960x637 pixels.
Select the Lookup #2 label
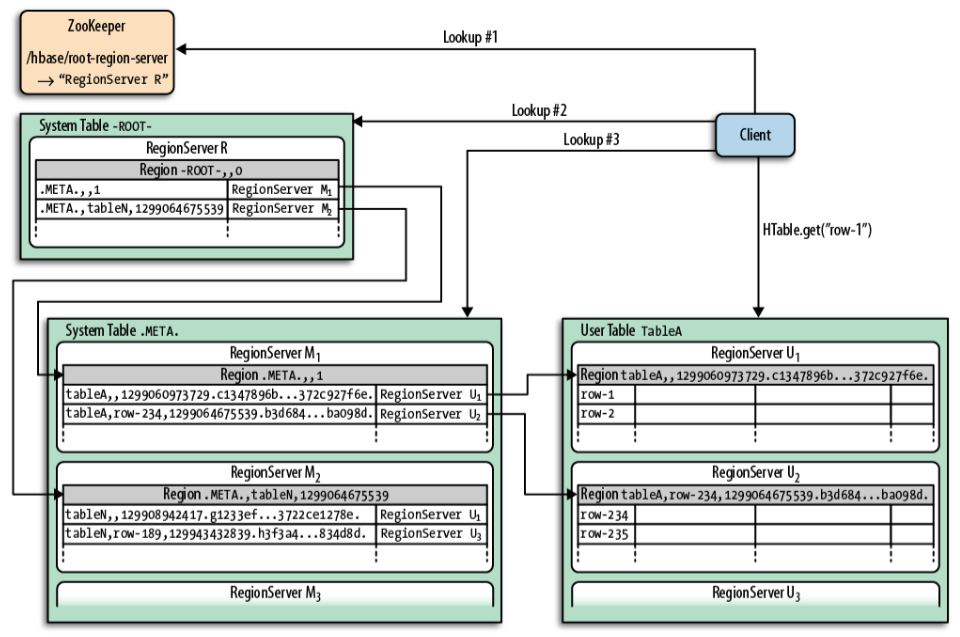point(539,110)
